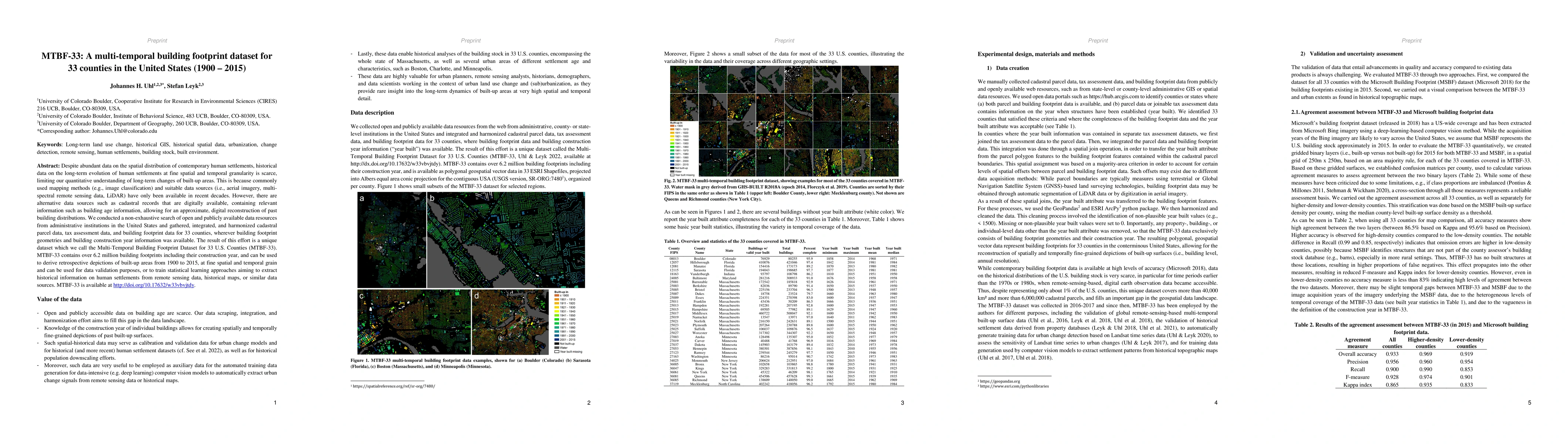Click 'Mecklenburg' in Table 1 county names
The height and width of the screenshot is (444, 1568).
point(700,384)
